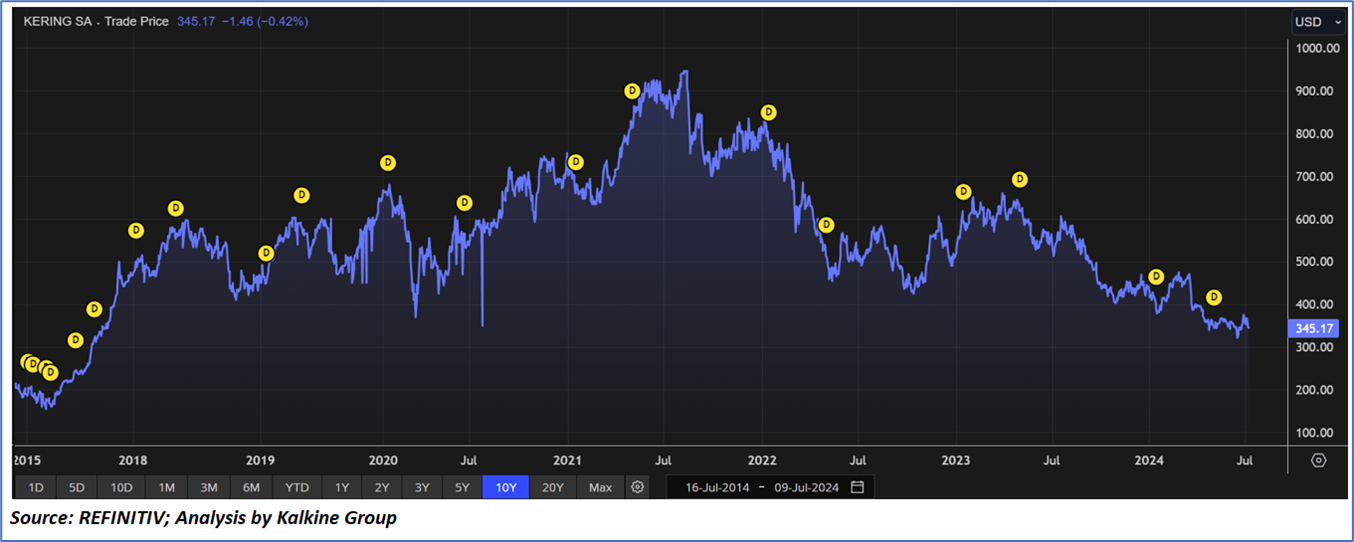1354x542 pixels.
Task: Click dividend marker near the 300 level after 2015
Action: [75, 340]
